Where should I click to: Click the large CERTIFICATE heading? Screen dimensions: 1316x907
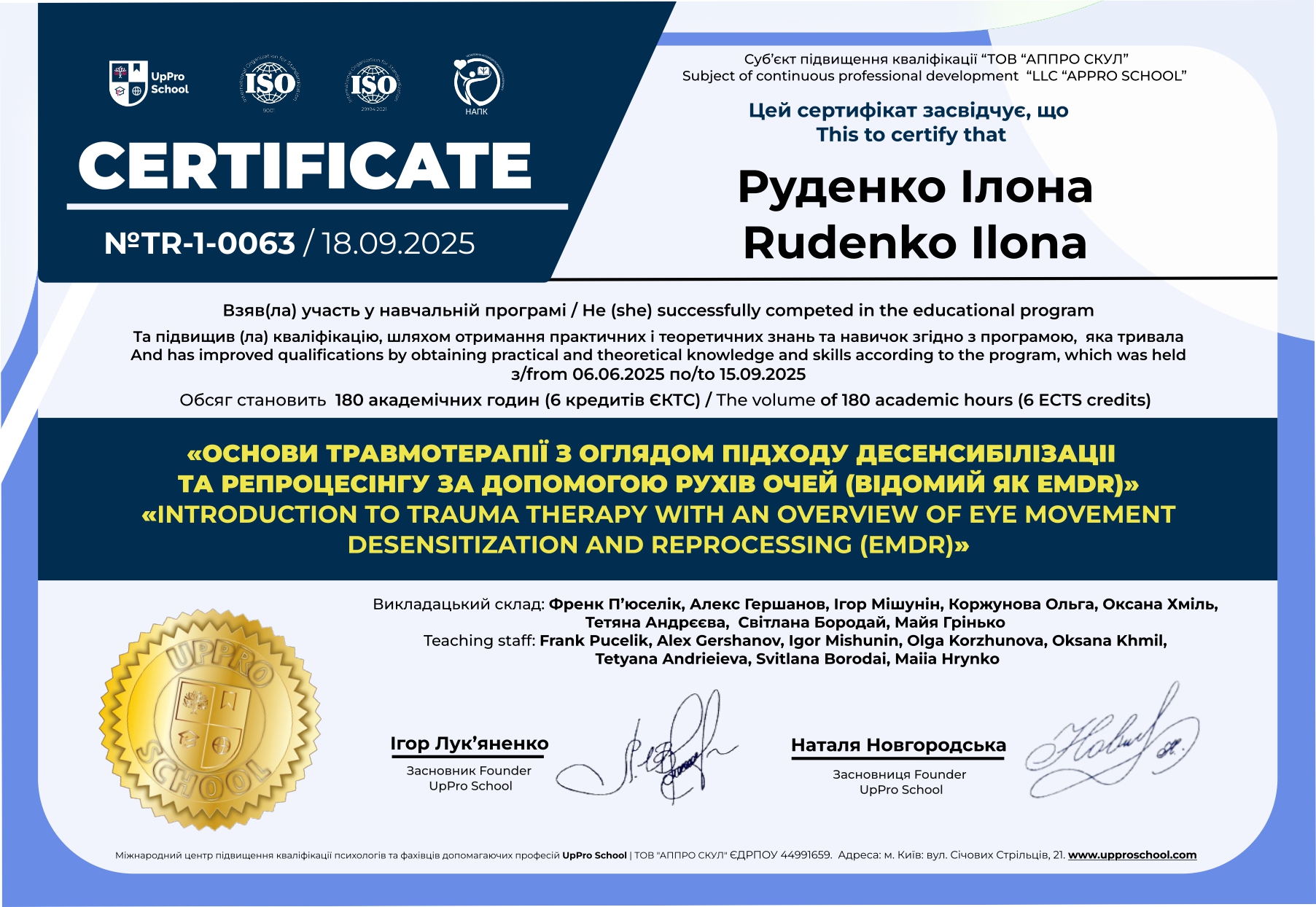[x=305, y=166]
